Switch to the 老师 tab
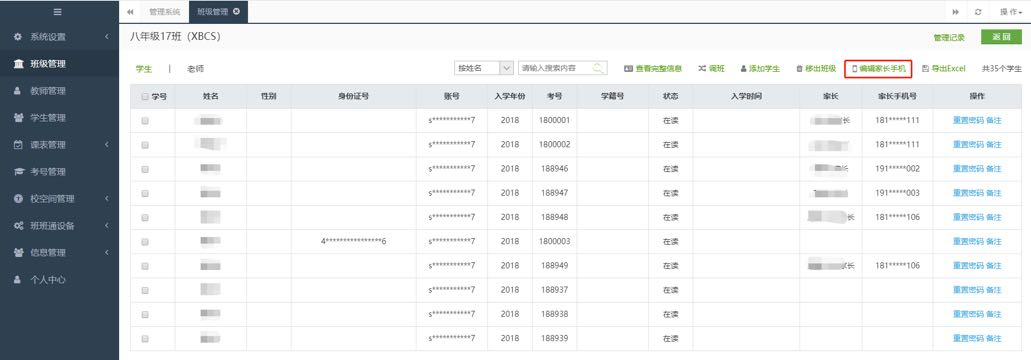The height and width of the screenshot is (360, 1031). tap(195, 68)
